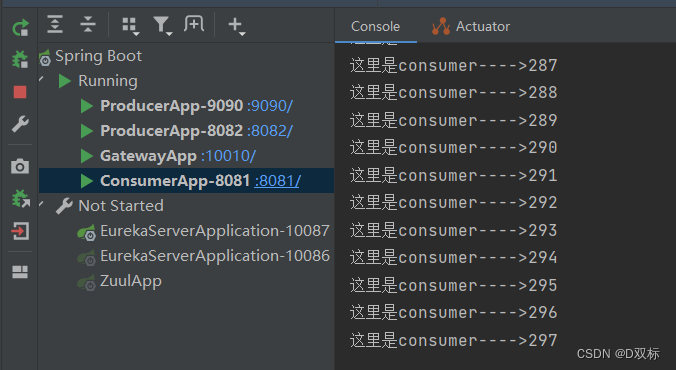Click the play icon beside Running
This screenshot has width=676, height=370.
[x=65, y=81]
